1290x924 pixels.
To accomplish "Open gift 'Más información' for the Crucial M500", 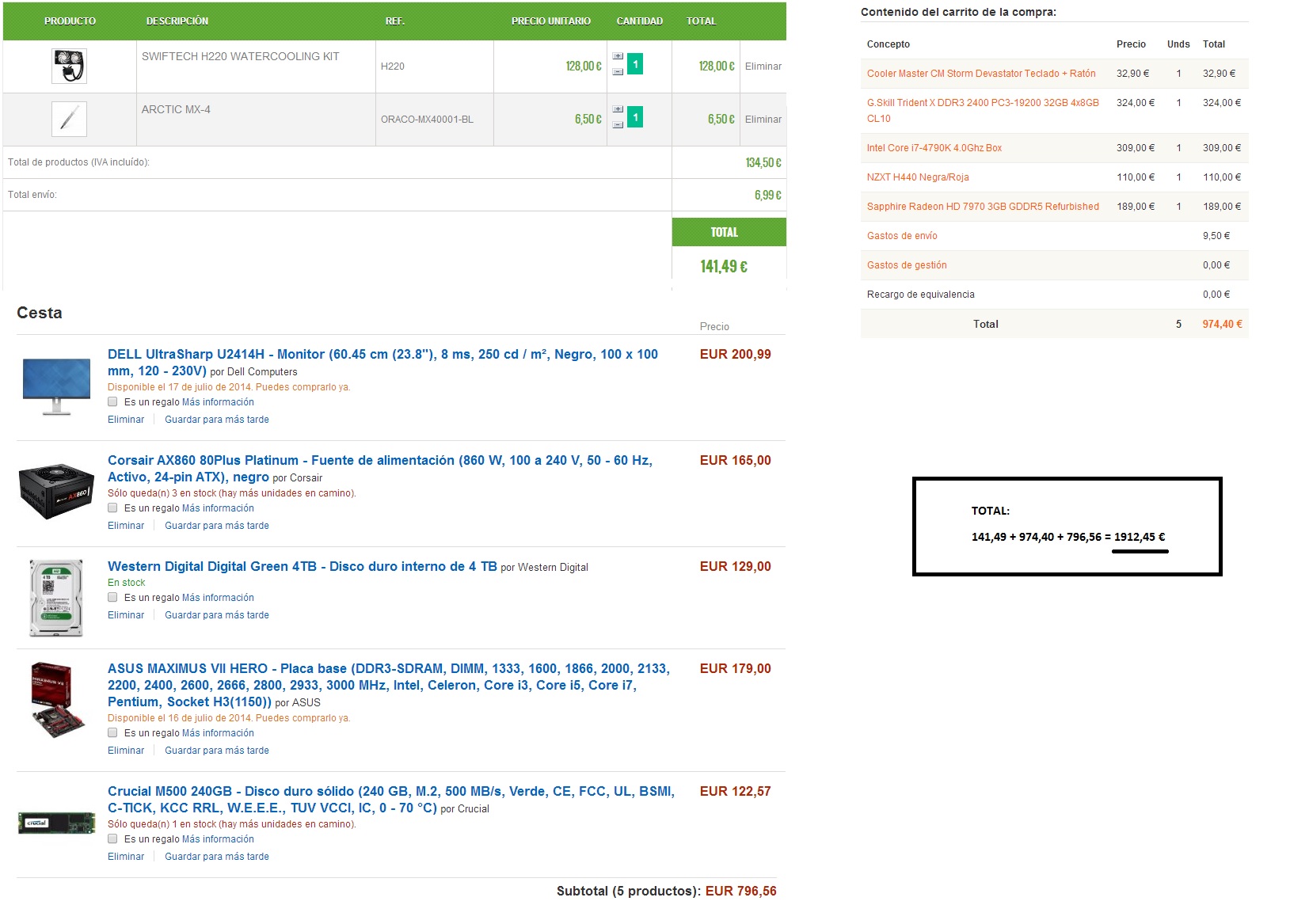I will [x=218, y=839].
